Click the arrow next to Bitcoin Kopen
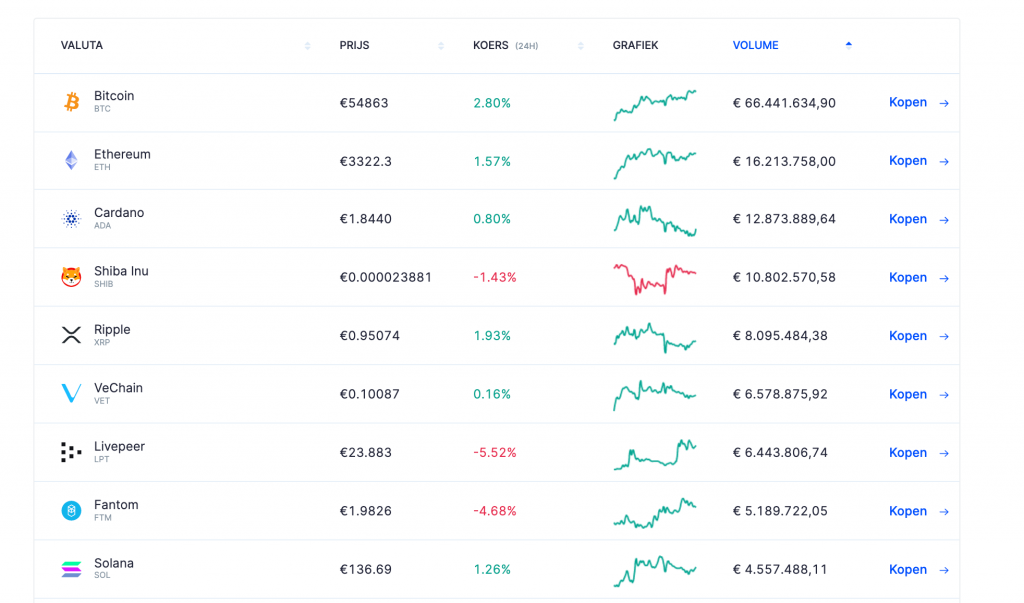The image size is (1024, 603). click(944, 103)
